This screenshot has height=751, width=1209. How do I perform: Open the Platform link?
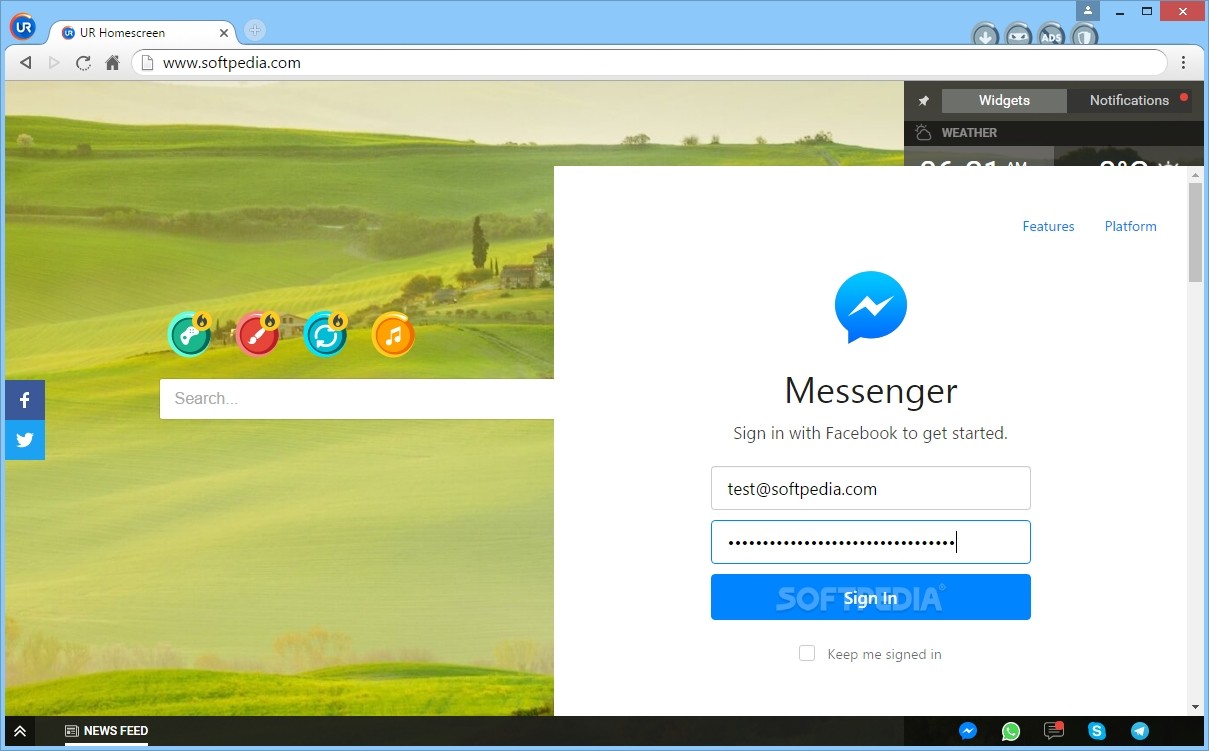click(x=1130, y=226)
